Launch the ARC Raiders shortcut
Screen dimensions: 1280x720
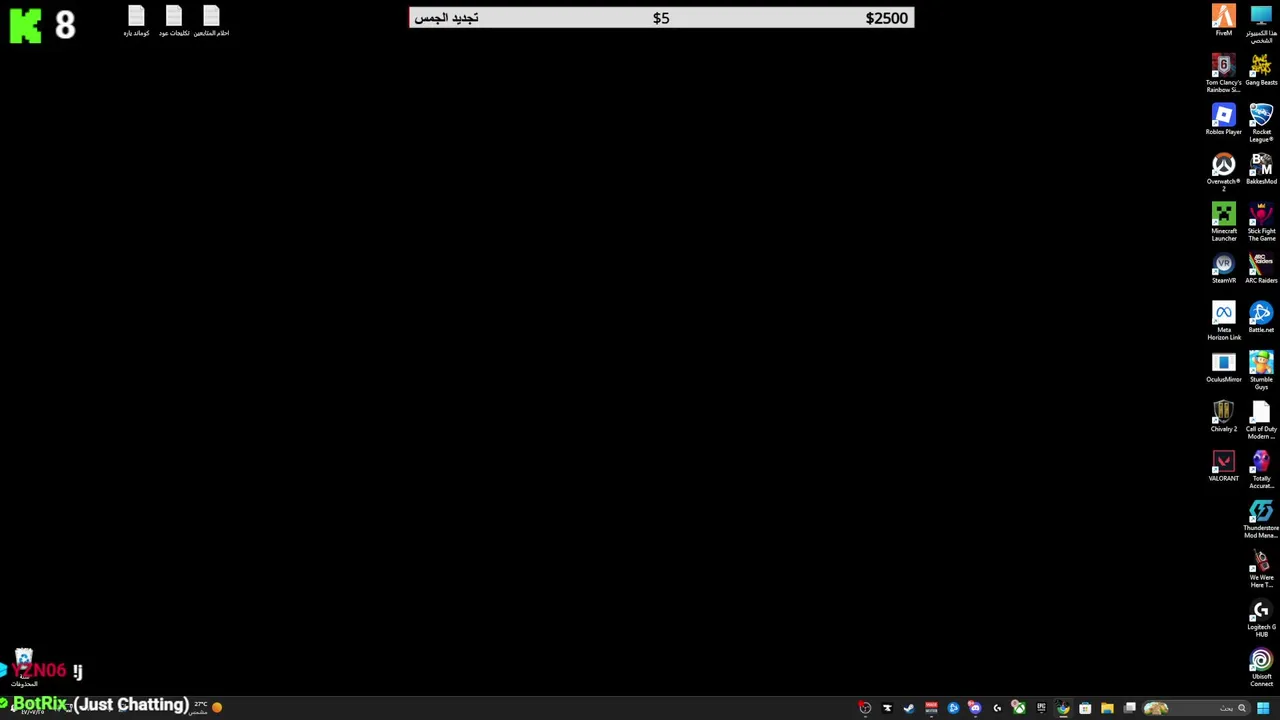click(1261, 268)
